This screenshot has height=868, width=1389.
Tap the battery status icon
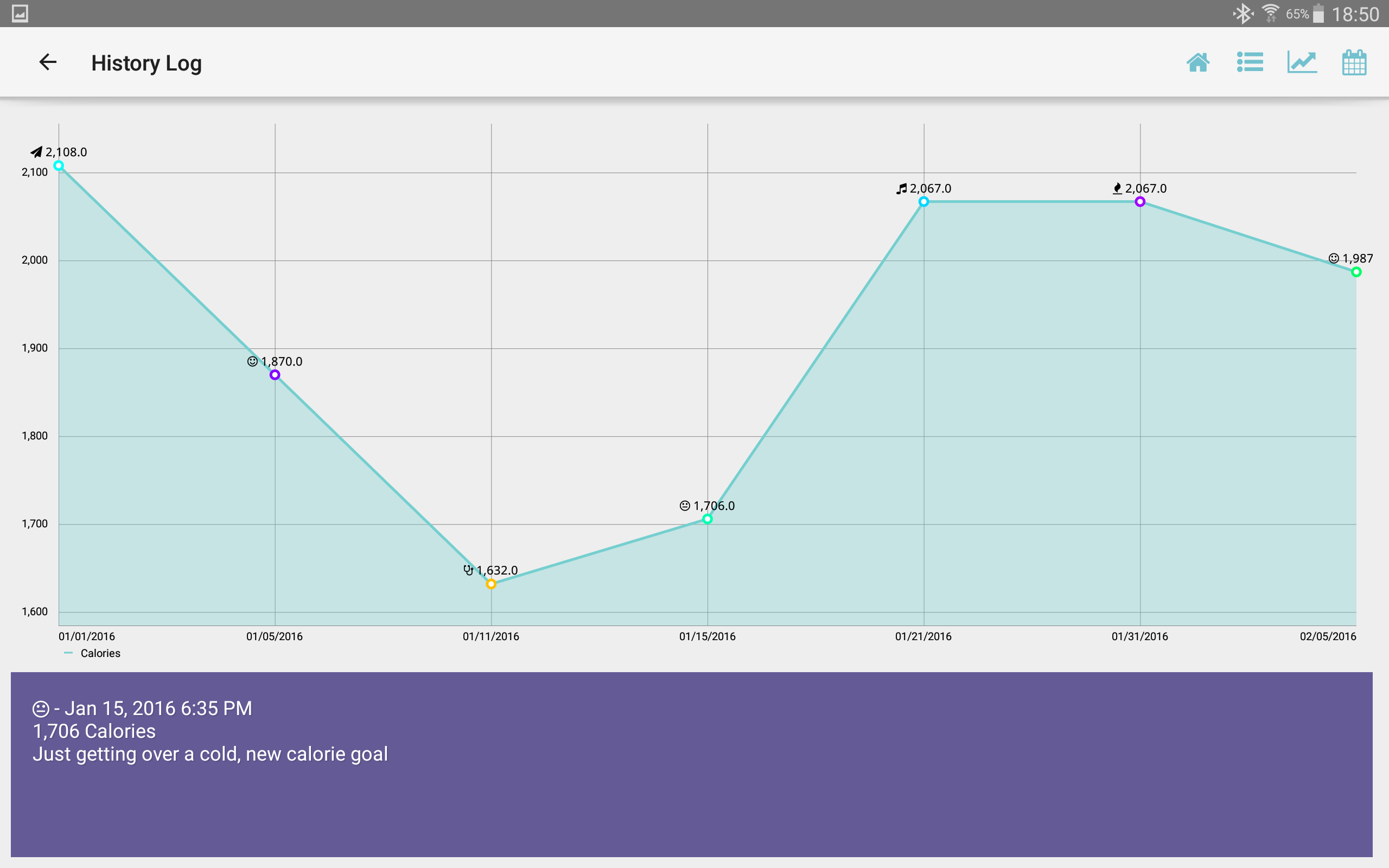(x=1318, y=13)
